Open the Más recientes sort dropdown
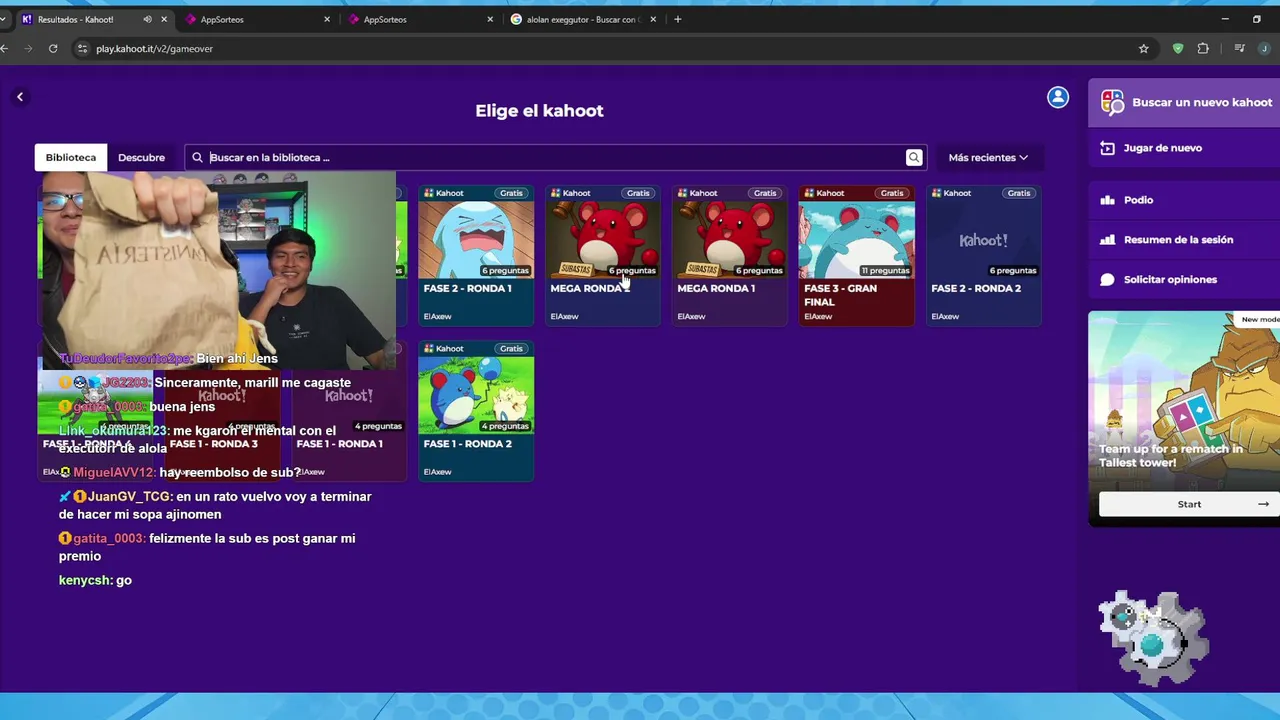 coord(988,157)
